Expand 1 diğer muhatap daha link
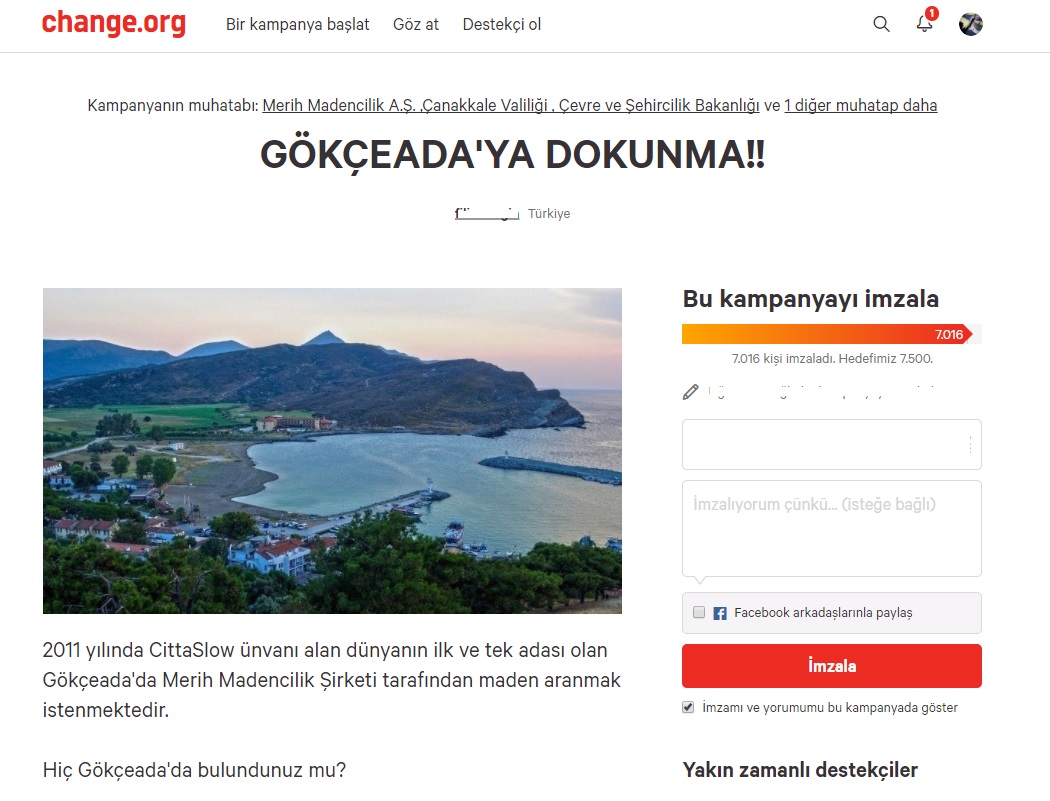 click(x=860, y=105)
